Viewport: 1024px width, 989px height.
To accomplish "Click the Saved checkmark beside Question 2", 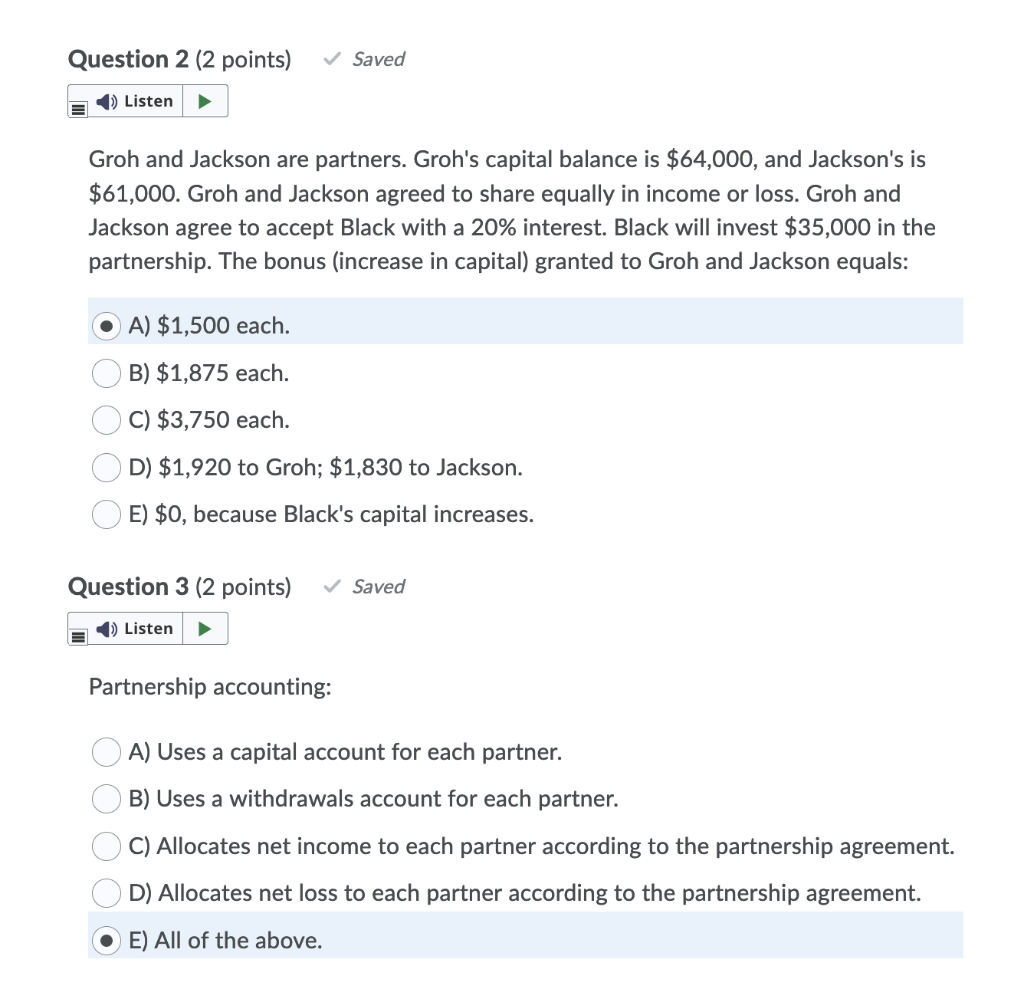I will (x=330, y=59).
